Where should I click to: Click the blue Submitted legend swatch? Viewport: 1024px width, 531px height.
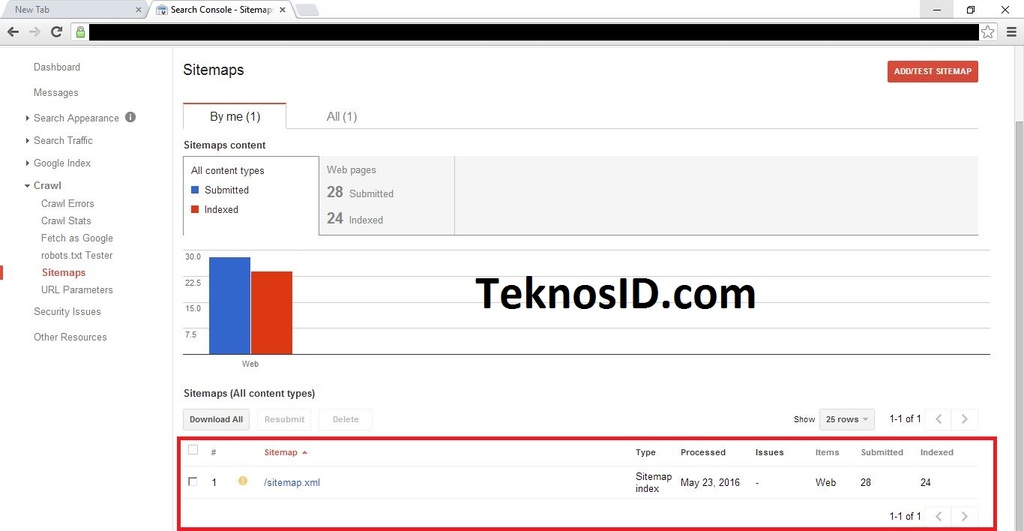tap(195, 190)
